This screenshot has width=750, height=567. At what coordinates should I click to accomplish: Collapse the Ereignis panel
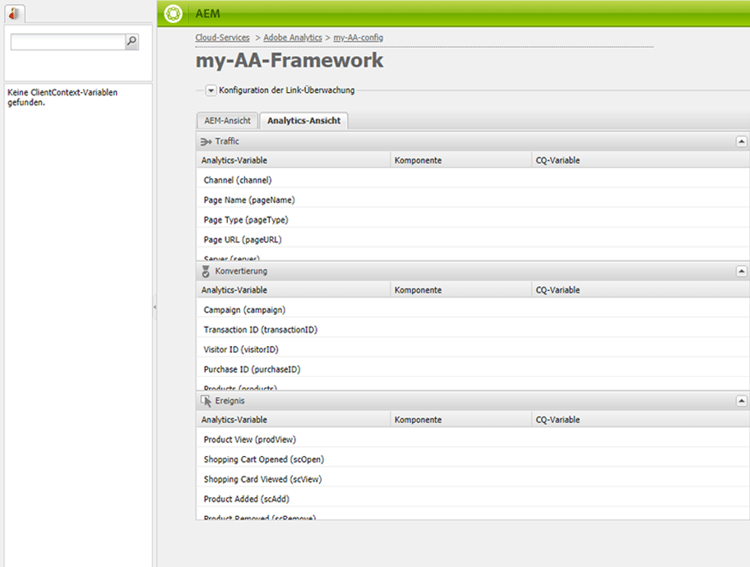(x=741, y=401)
